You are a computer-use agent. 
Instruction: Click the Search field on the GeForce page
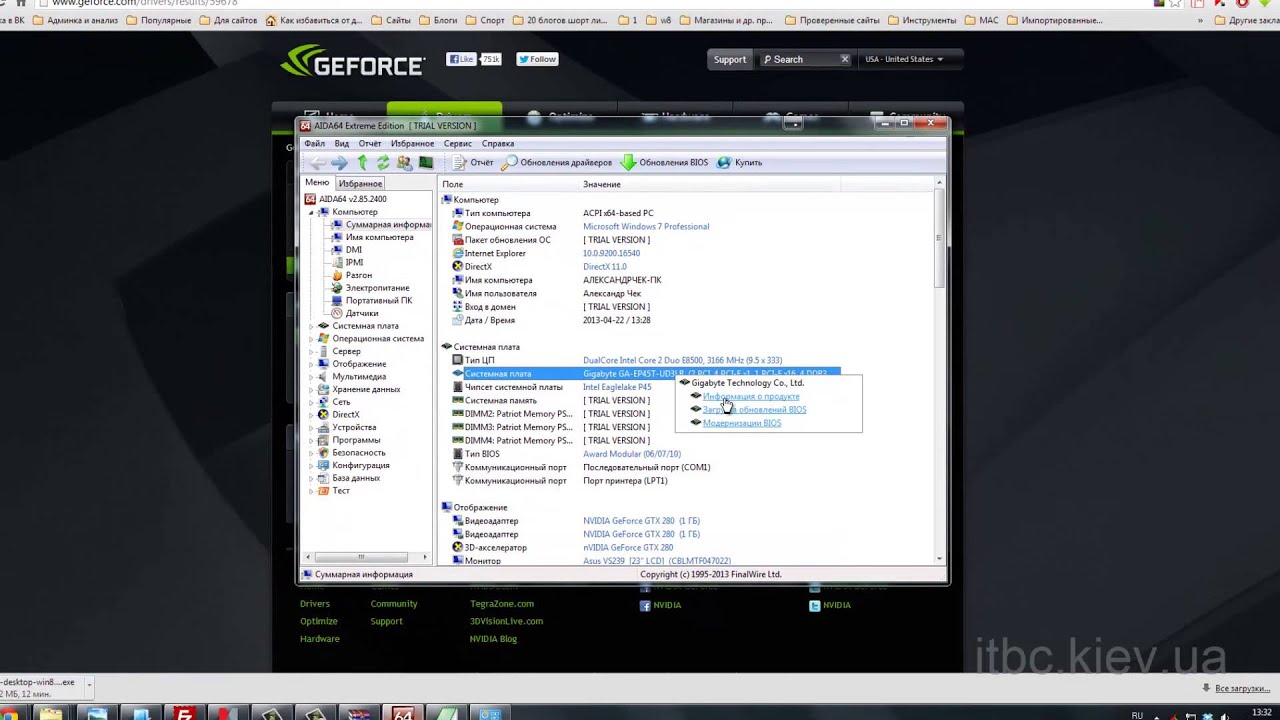pyautogui.click(x=805, y=59)
